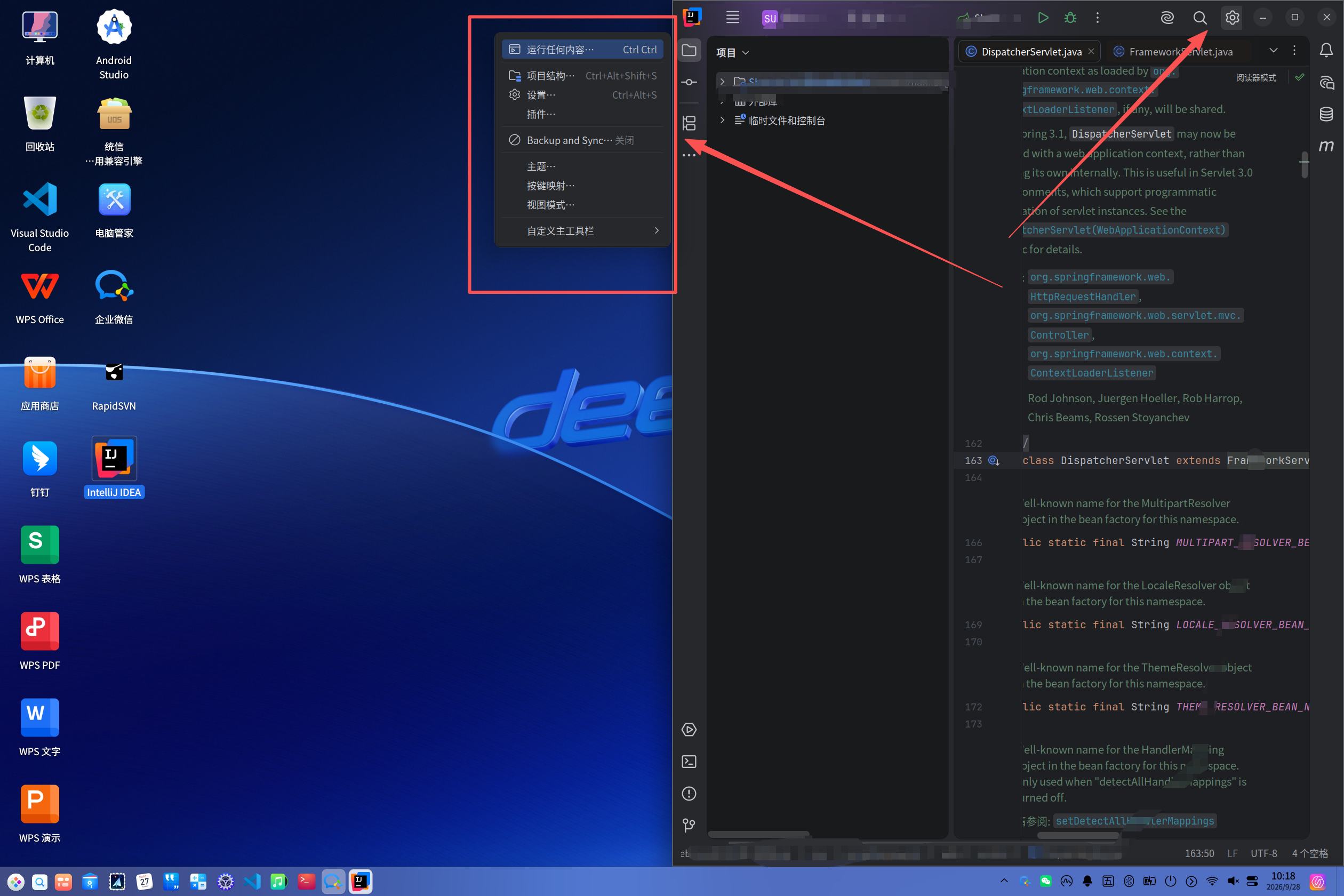Open the IDE settings gear icon
Image resolution: width=1344 pixels, height=896 pixels.
point(1232,18)
